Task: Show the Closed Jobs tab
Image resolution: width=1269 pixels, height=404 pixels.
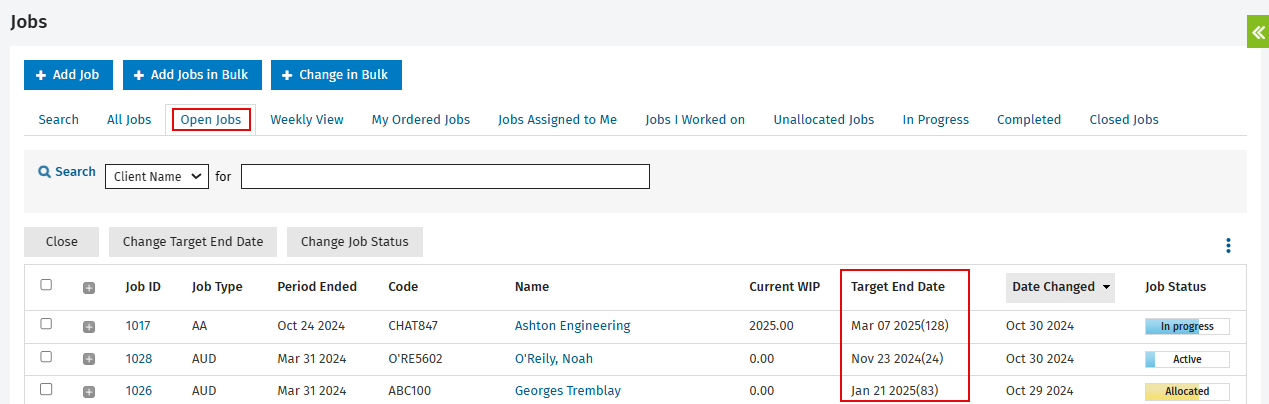Action: (x=1124, y=120)
